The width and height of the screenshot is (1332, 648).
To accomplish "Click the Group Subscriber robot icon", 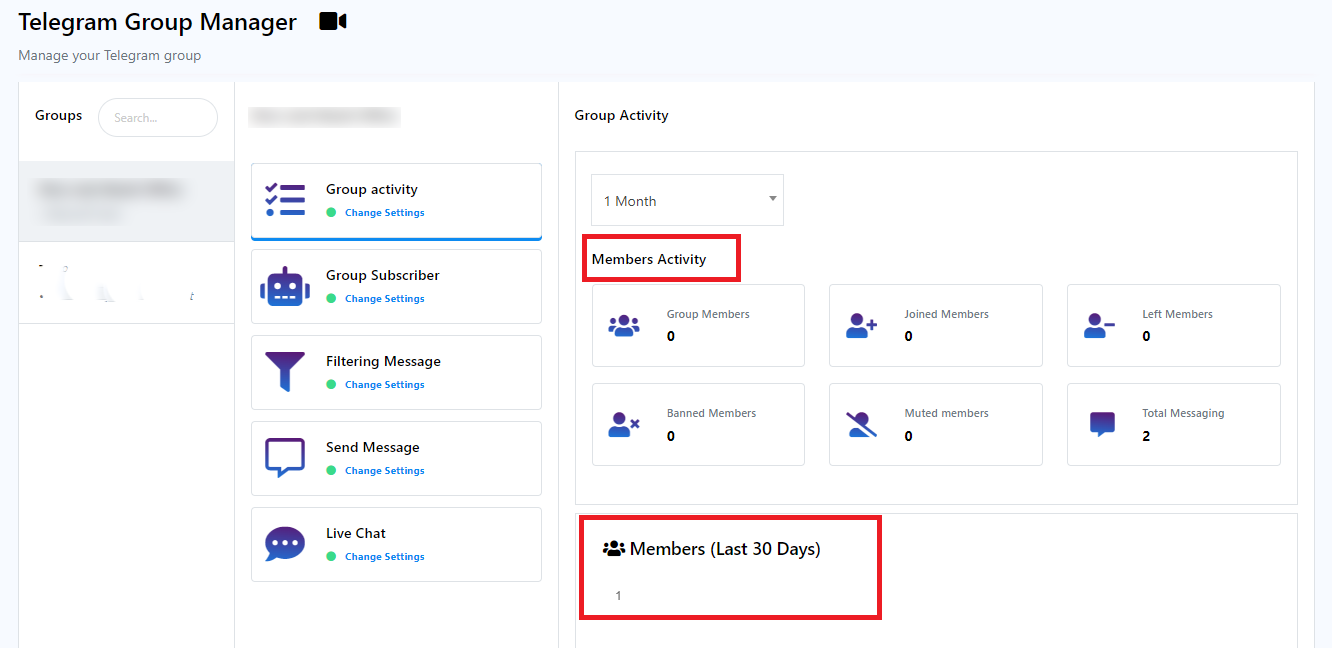I will click(x=285, y=286).
